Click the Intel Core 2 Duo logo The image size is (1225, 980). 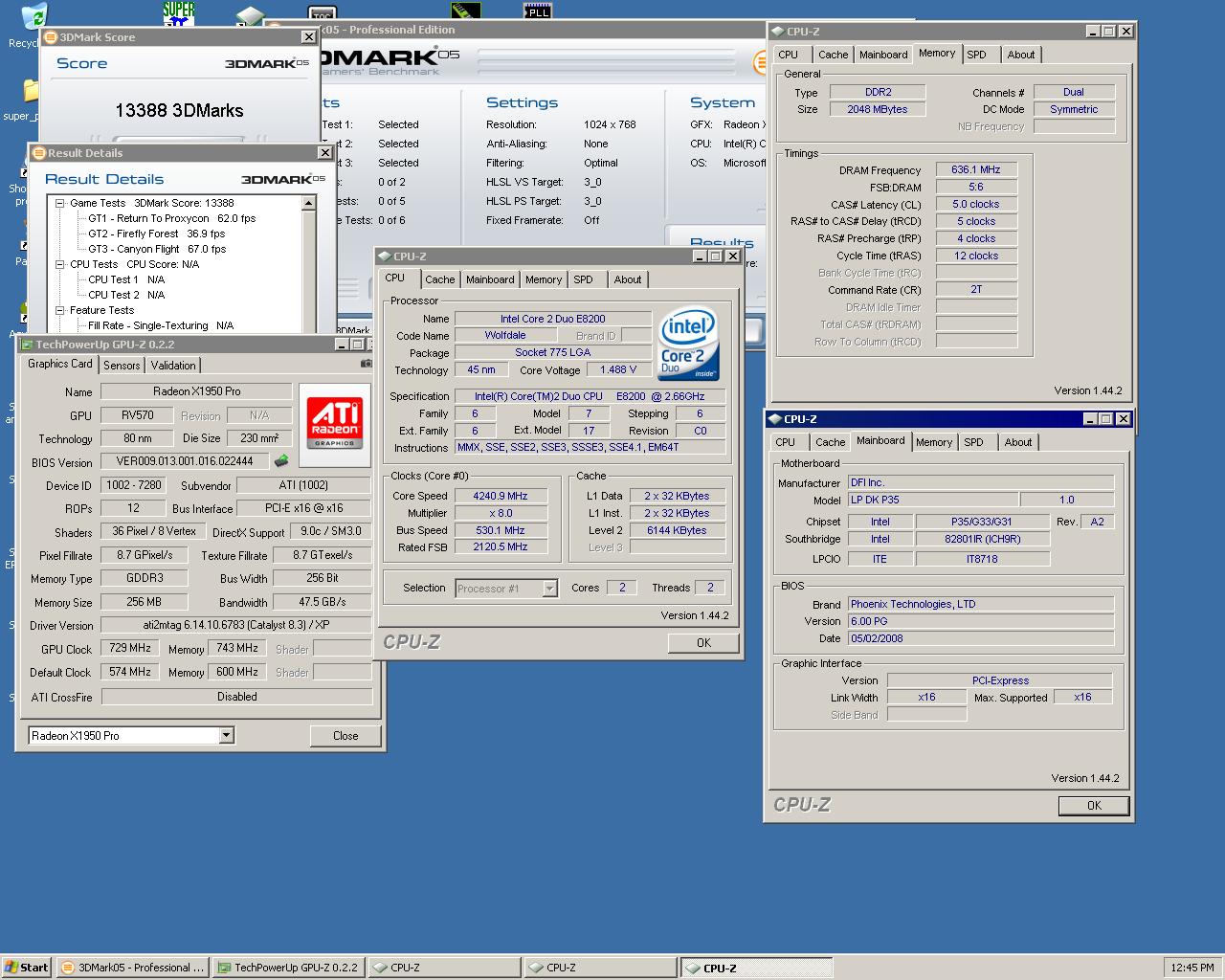[x=689, y=343]
